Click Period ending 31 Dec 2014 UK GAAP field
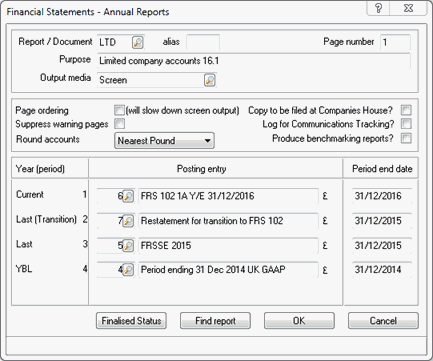The width and height of the screenshot is (433, 361). point(228,270)
